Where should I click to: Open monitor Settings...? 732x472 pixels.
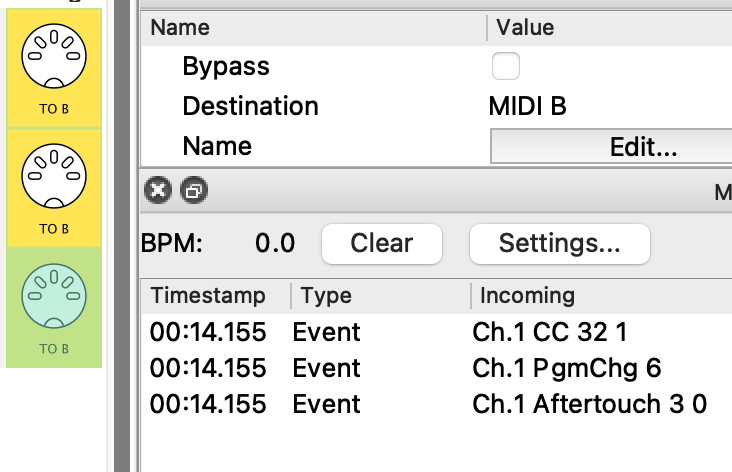[x=559, y=243]
